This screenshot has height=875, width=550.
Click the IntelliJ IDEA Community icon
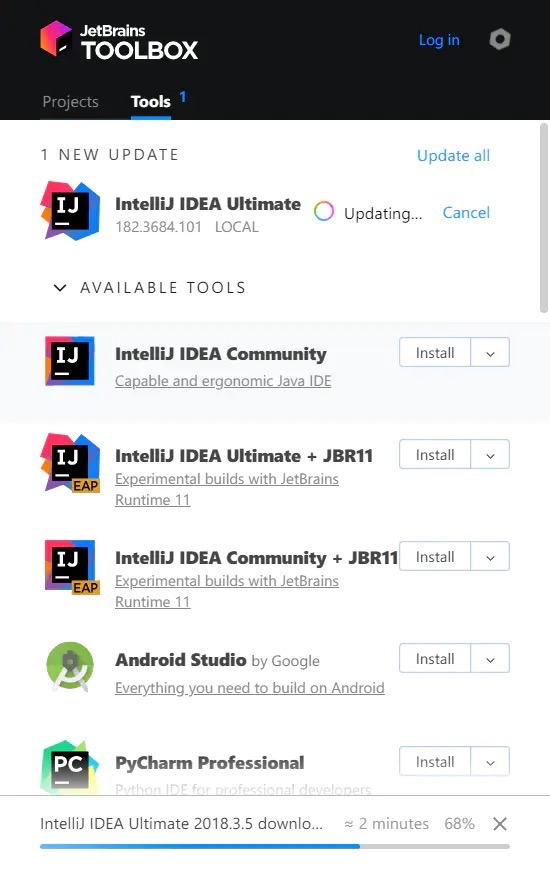point(70,361)
